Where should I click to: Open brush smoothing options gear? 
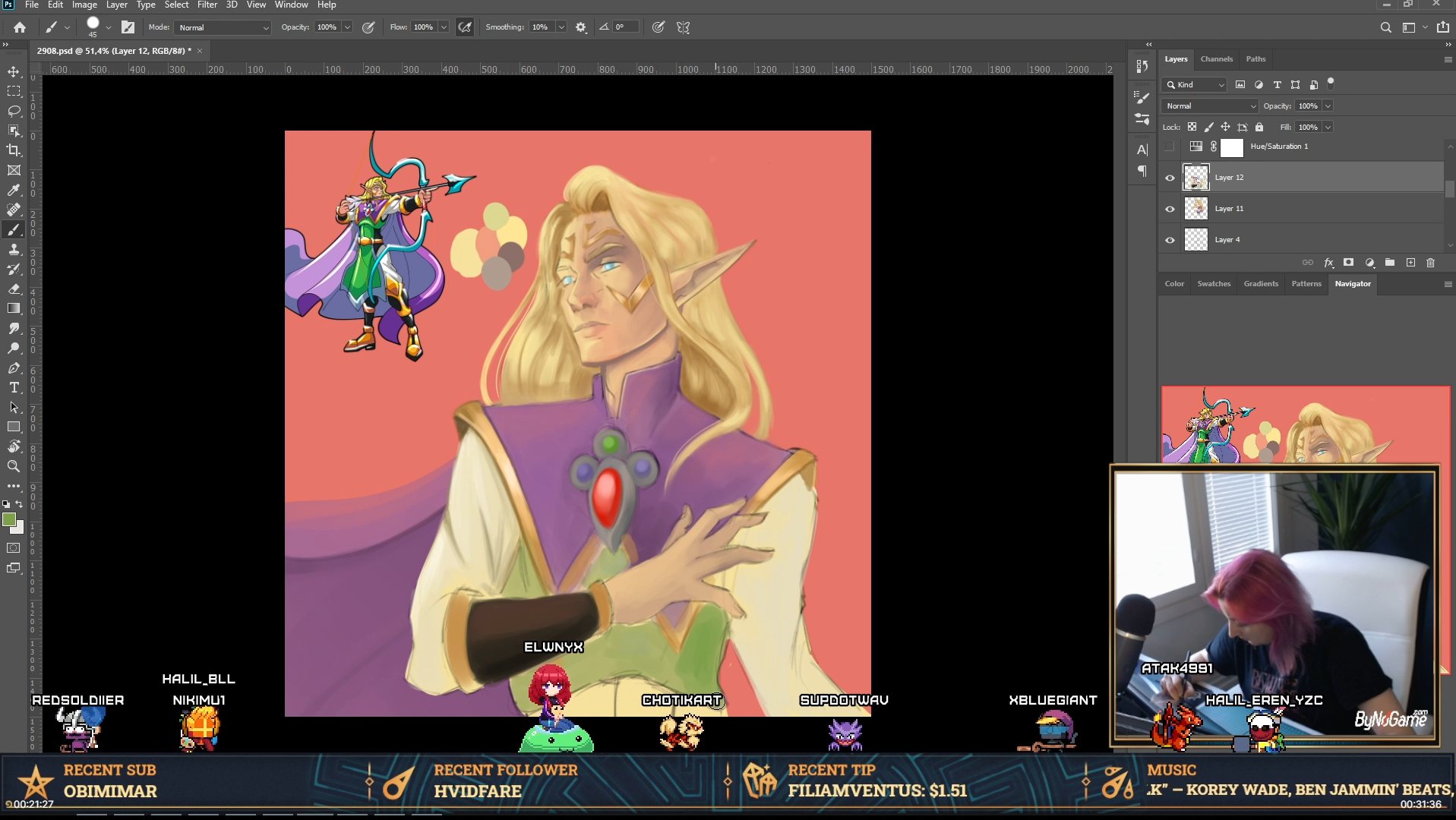(581, 27)
